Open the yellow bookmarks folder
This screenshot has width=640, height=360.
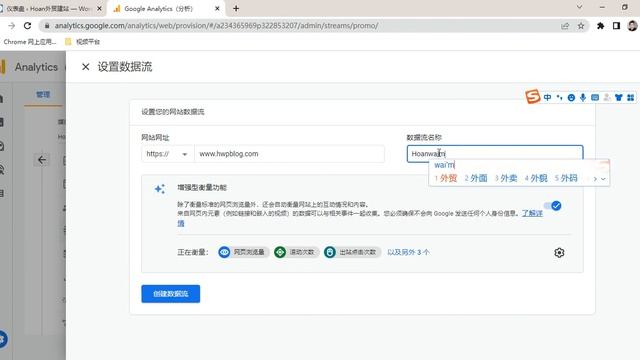[82, 42]
